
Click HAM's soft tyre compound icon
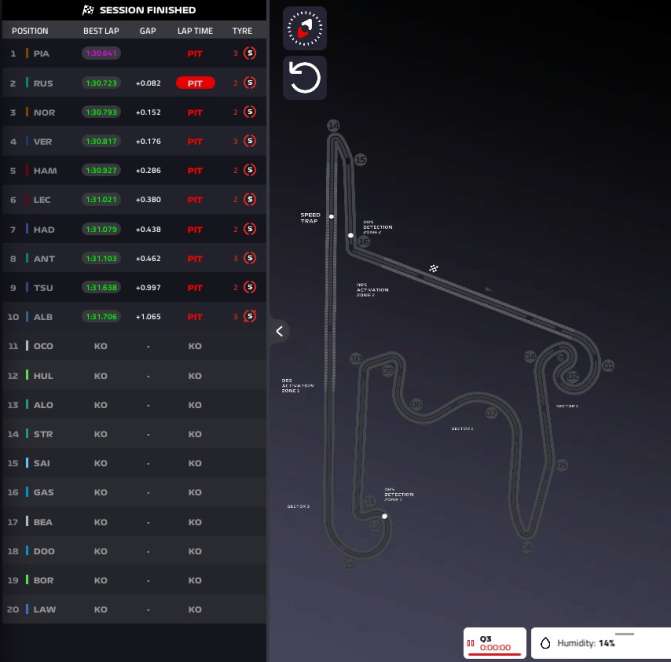tap(250, 170)
